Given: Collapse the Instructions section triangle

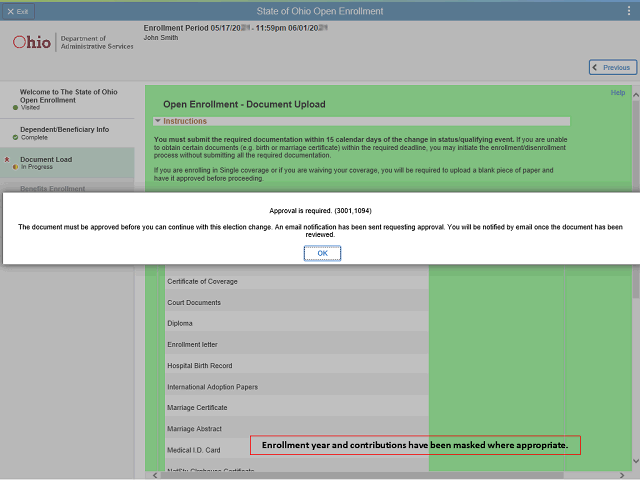Looking at the screenshot, I should click(157, 121).
